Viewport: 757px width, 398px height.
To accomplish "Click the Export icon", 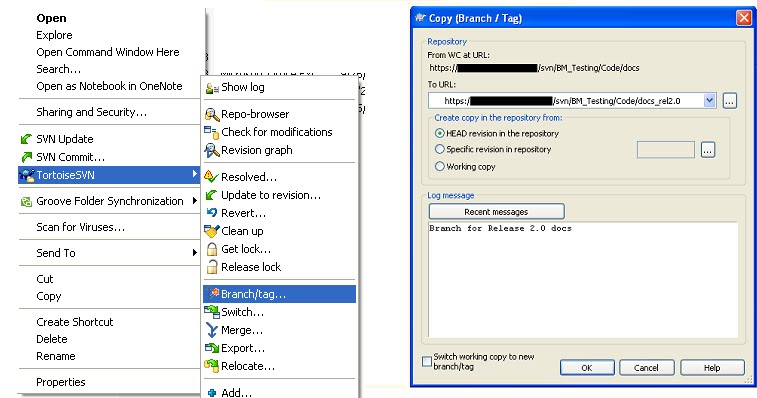I will point(212,348).
